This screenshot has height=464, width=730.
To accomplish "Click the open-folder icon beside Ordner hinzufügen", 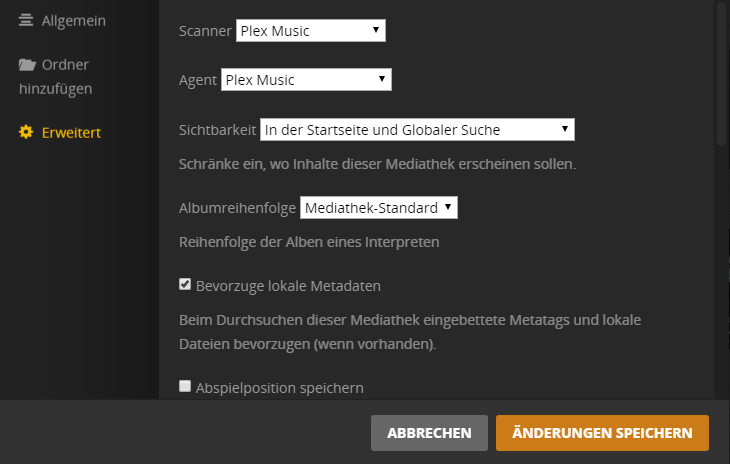I will tap(27, 65).
